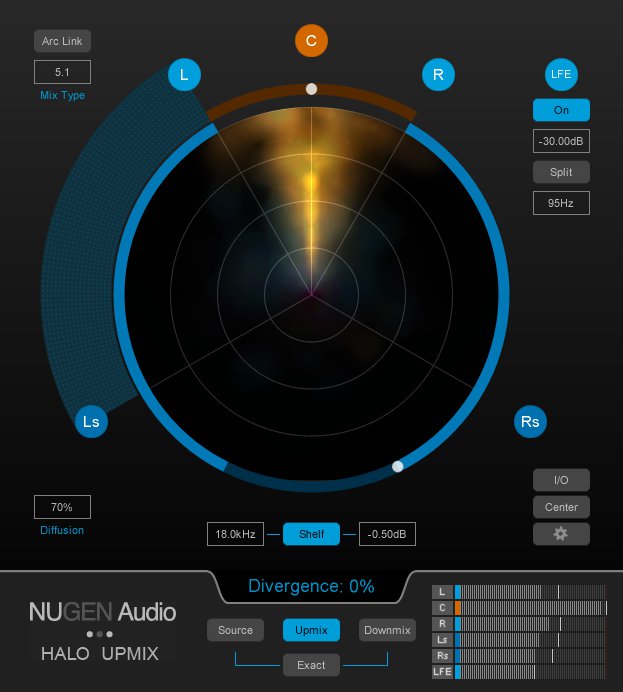Image resolution: width=623 pixels, height=692 pixels.
Task: Open the 5.1 Mix Type dropdown
Action: (x=62, y=72)
